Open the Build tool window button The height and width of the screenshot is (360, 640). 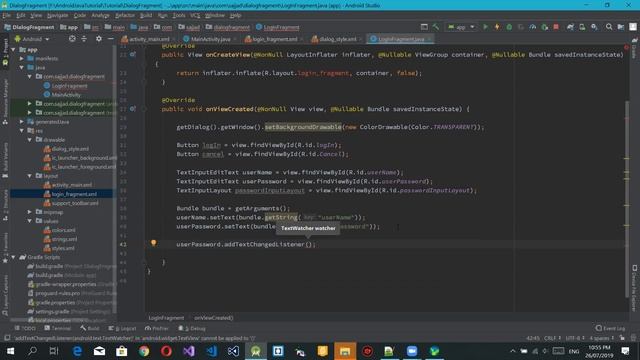[90, 328]
